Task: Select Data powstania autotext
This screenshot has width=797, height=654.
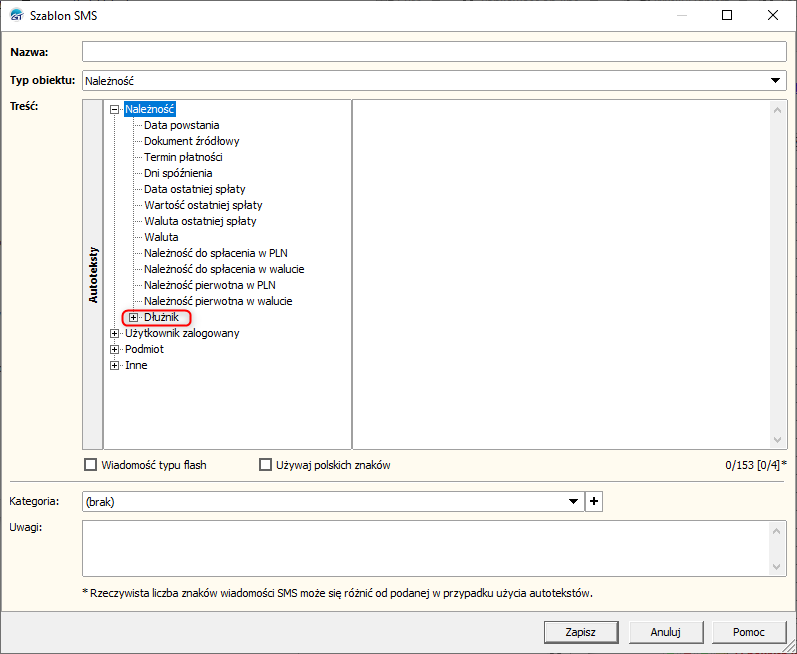Action: click(181, 125)
